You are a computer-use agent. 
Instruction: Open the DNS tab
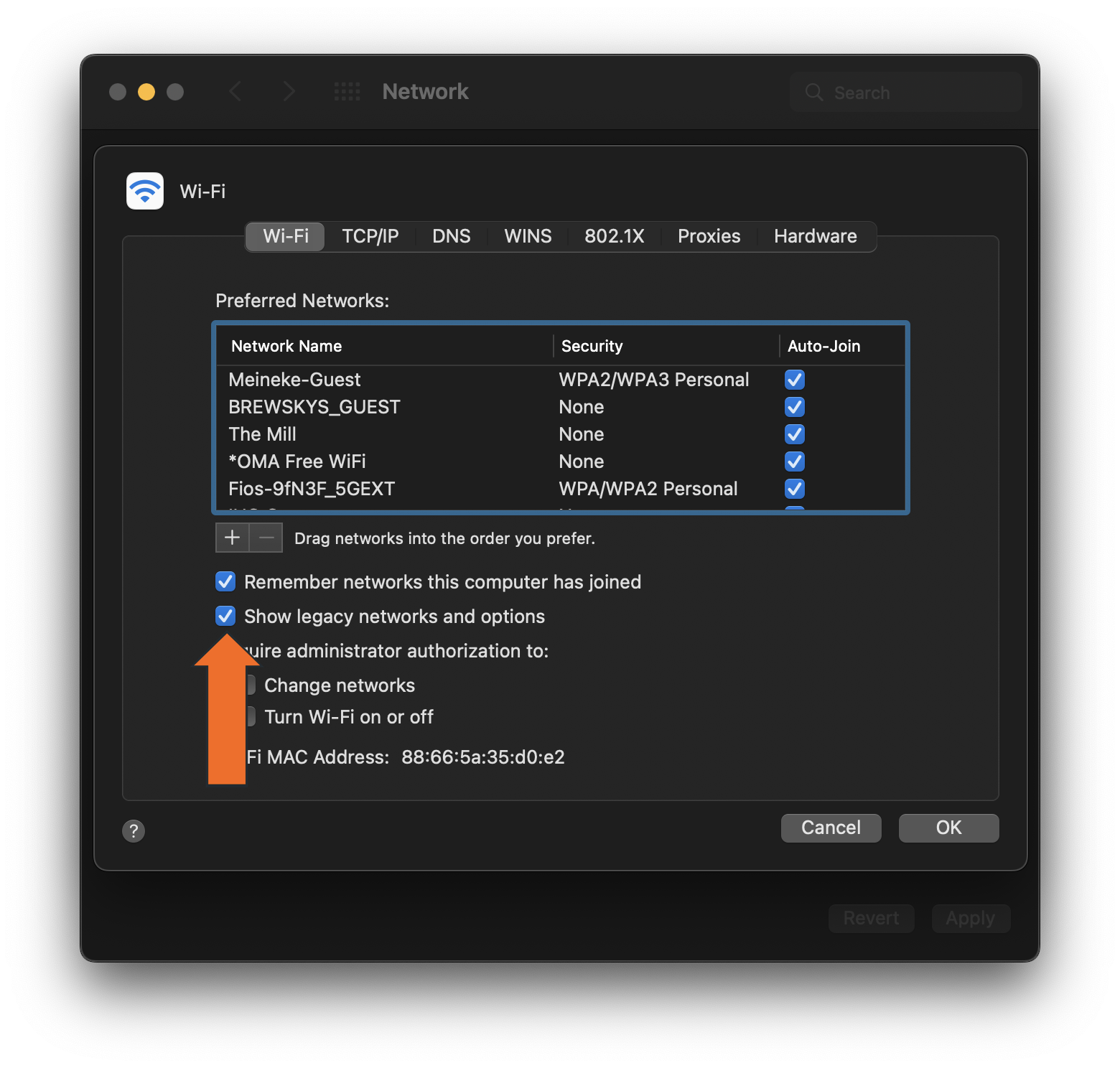pos(451,236)
